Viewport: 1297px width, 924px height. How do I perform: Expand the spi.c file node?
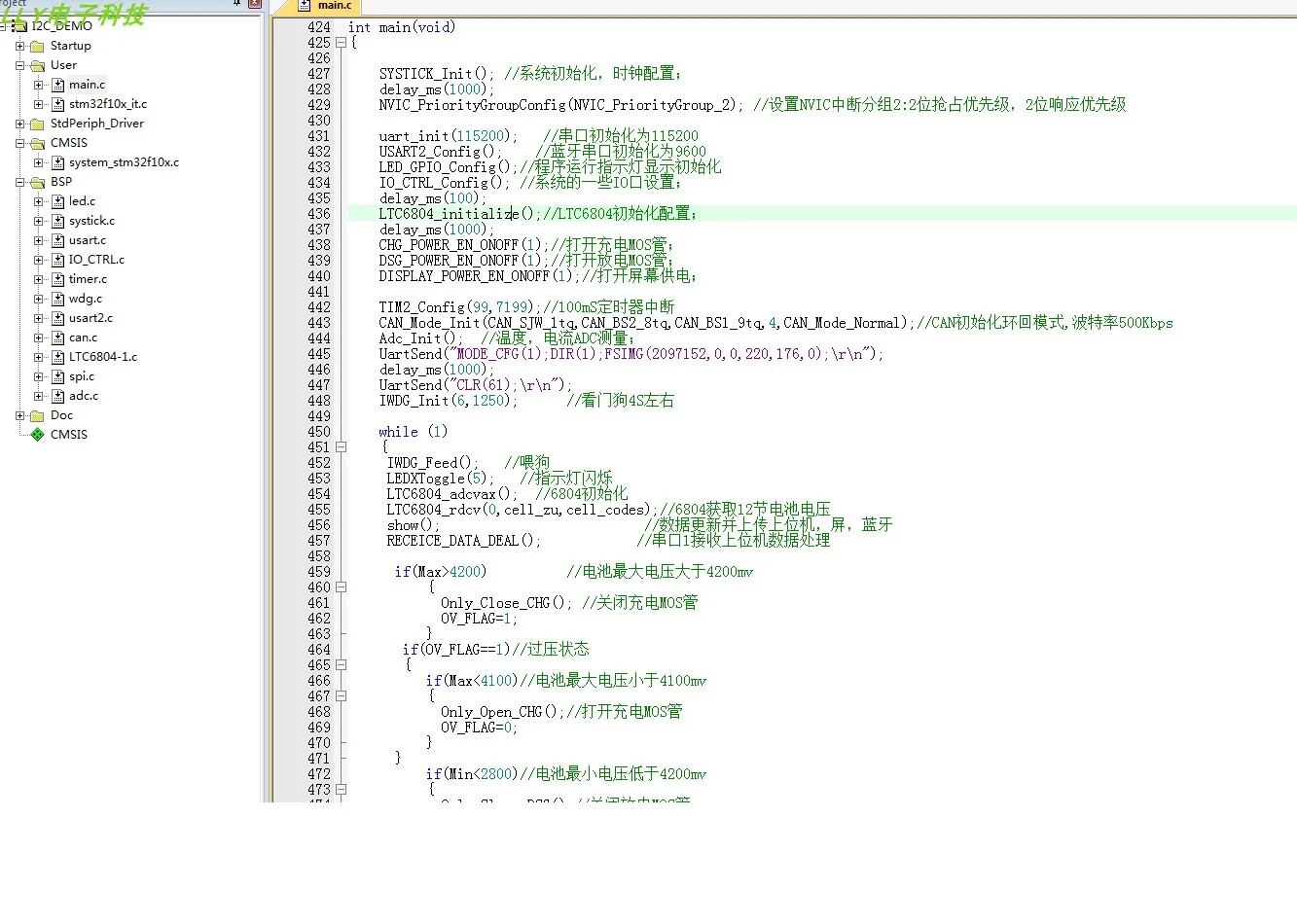[39, 376]
